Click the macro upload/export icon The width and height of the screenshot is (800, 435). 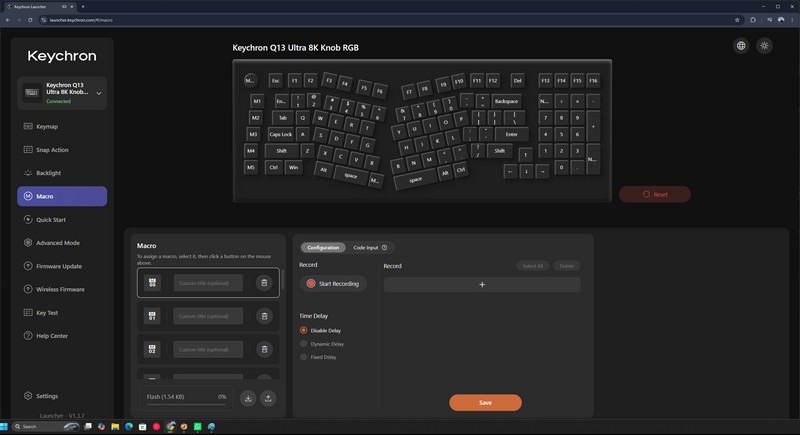click(268, 398)
